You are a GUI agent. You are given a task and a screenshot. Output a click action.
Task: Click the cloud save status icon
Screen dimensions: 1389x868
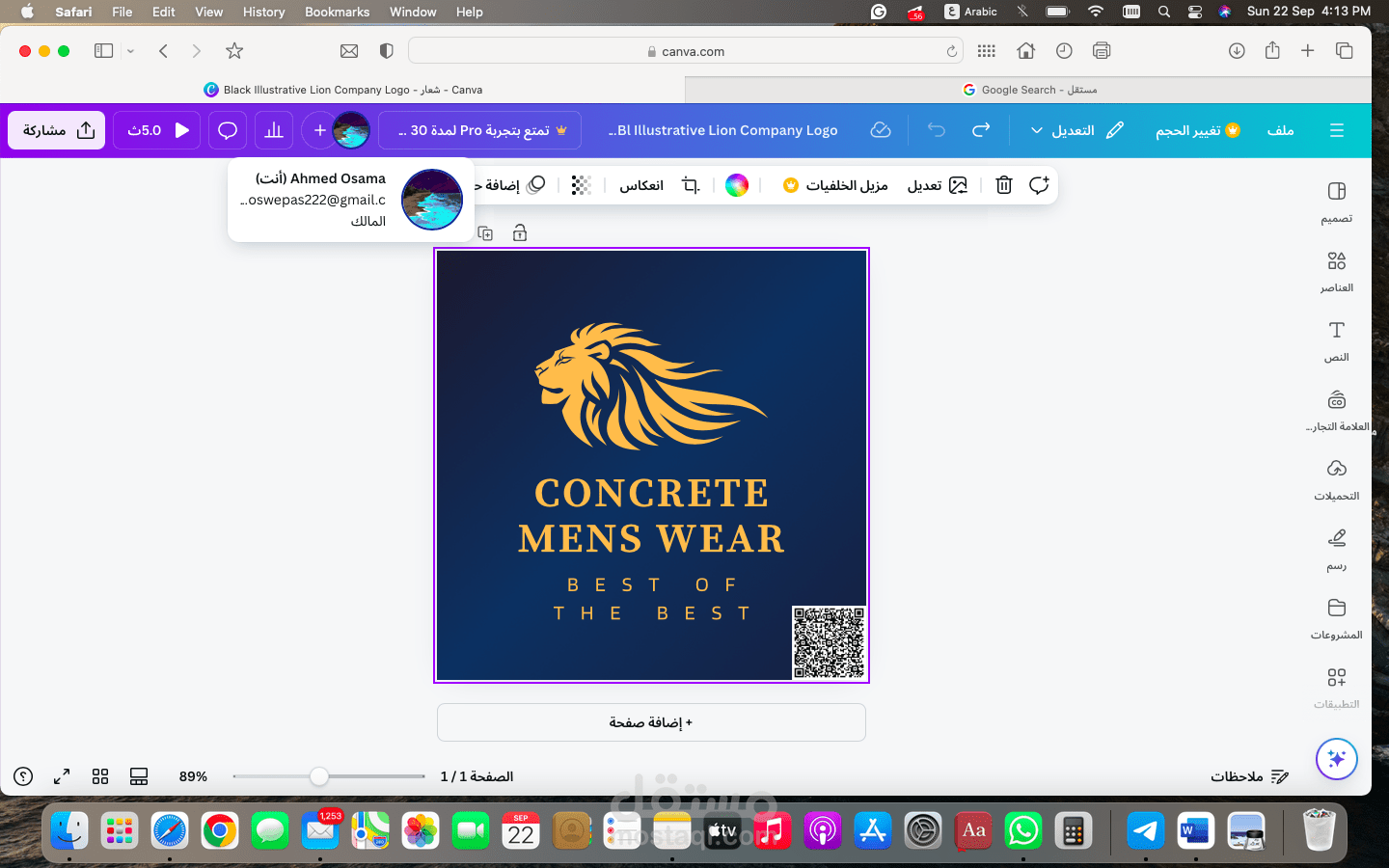[881, 130]
